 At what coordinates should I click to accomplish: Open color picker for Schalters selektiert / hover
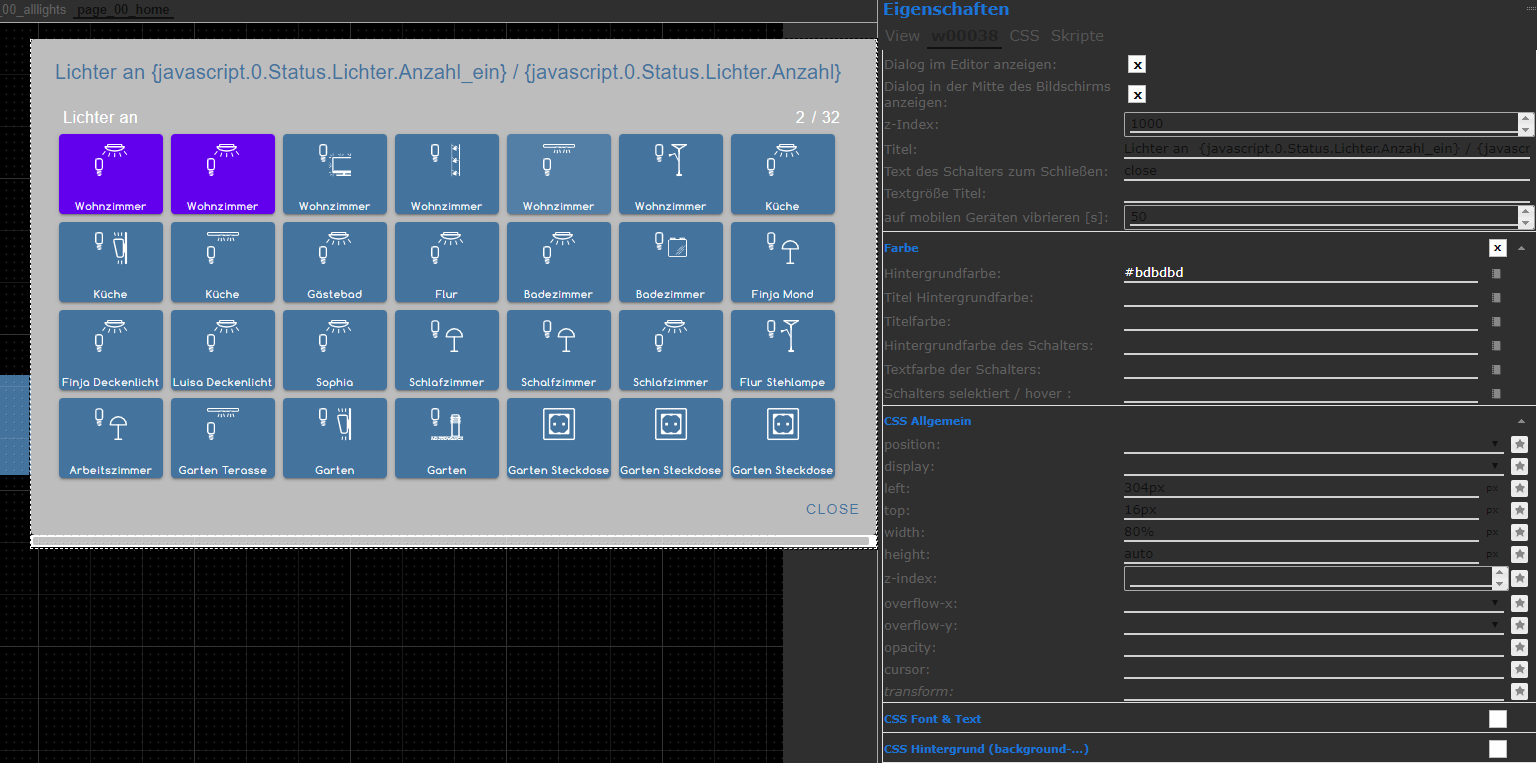pyautogui.click(x=1496, y=393)
